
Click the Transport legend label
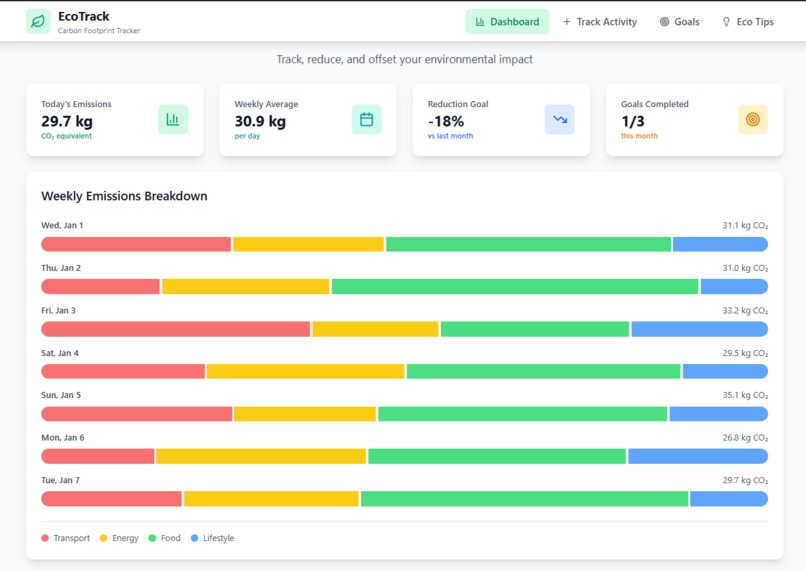click(71, 538)
